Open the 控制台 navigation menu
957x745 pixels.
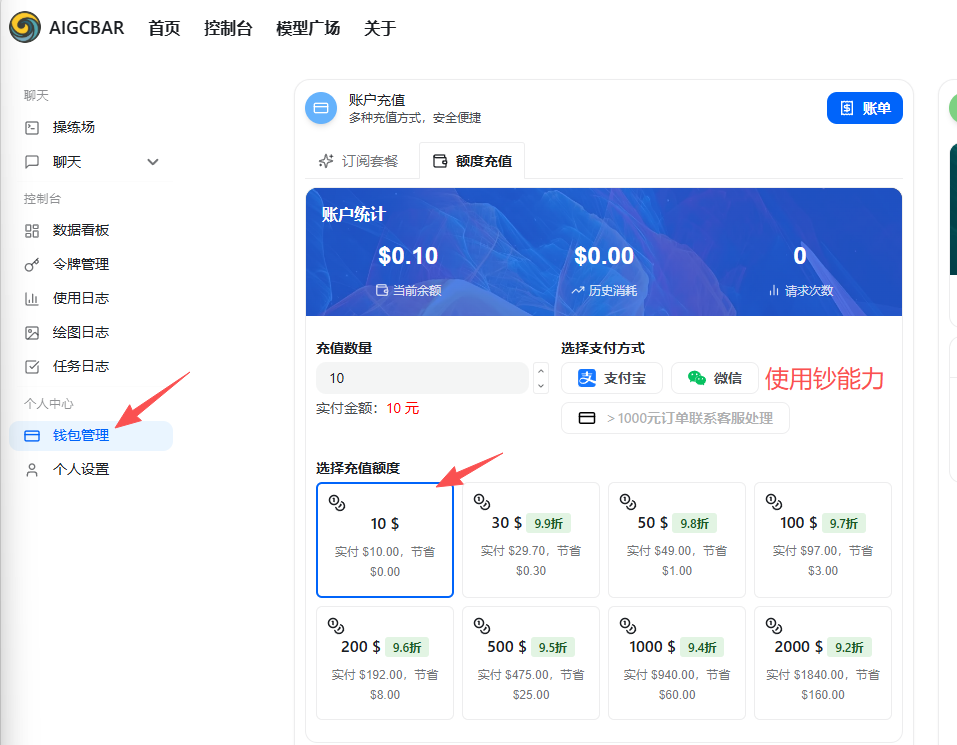[228, 28]
